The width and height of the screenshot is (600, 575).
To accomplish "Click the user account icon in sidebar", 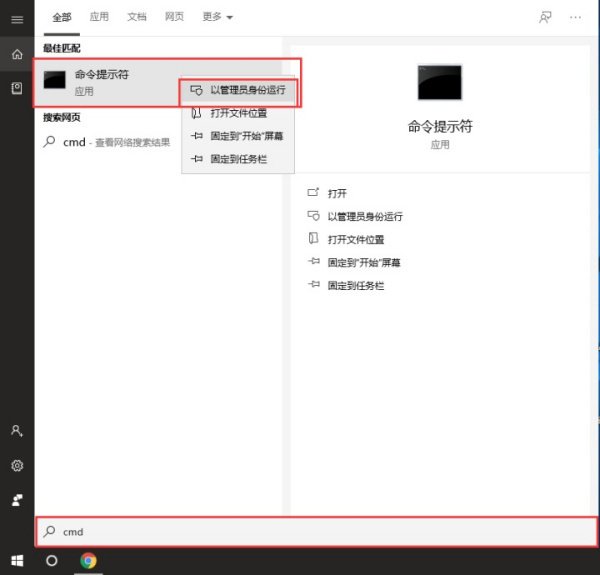I will point(17,431).
